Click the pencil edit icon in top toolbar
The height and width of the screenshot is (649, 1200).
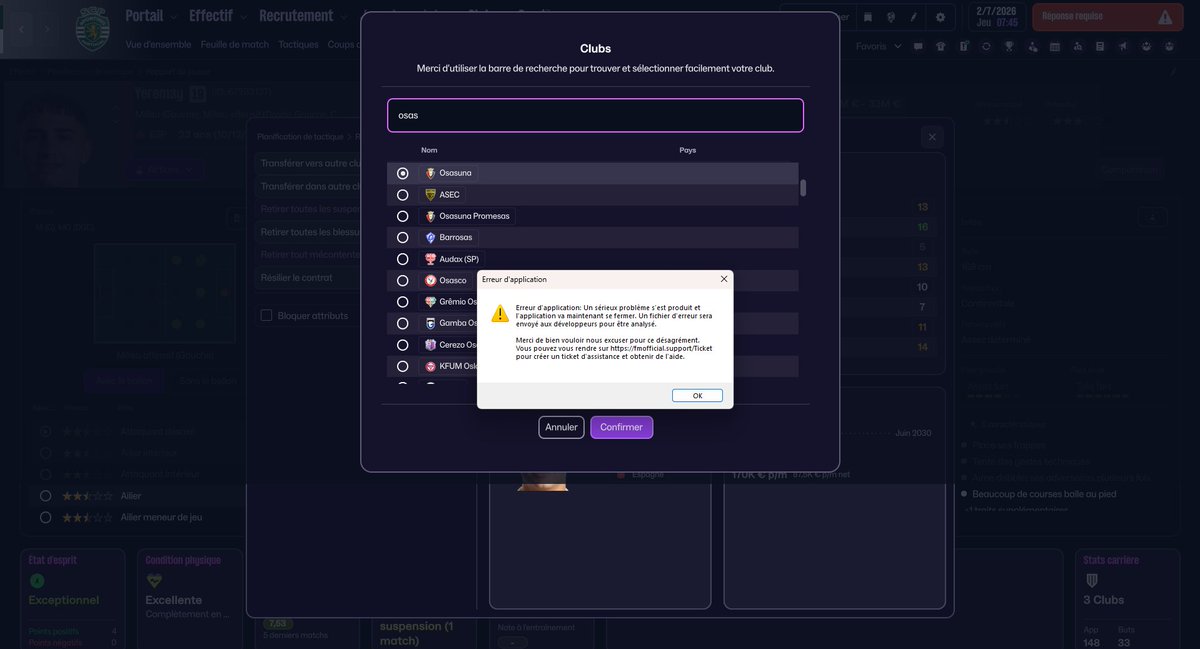point(913,17)
